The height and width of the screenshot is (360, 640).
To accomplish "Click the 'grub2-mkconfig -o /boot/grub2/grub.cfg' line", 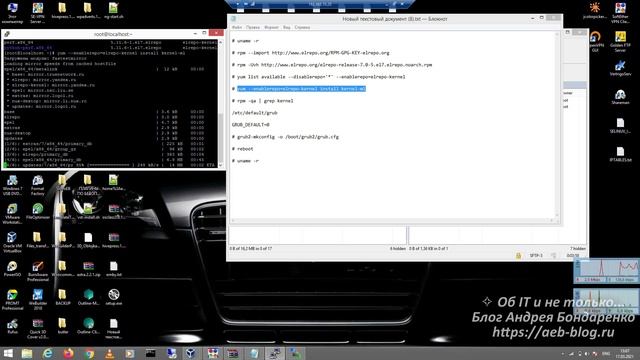I will coord(285,137).
